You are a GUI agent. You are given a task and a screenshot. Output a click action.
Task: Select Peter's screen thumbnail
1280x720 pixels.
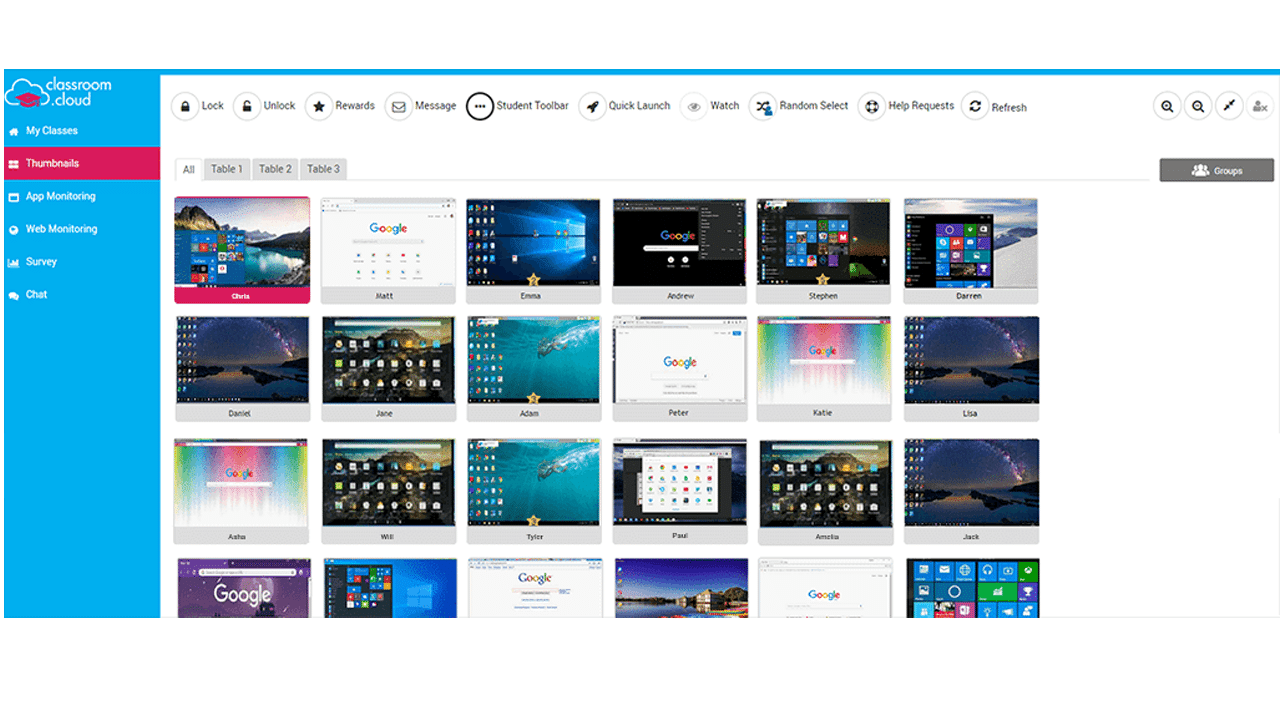pos(680,361)
